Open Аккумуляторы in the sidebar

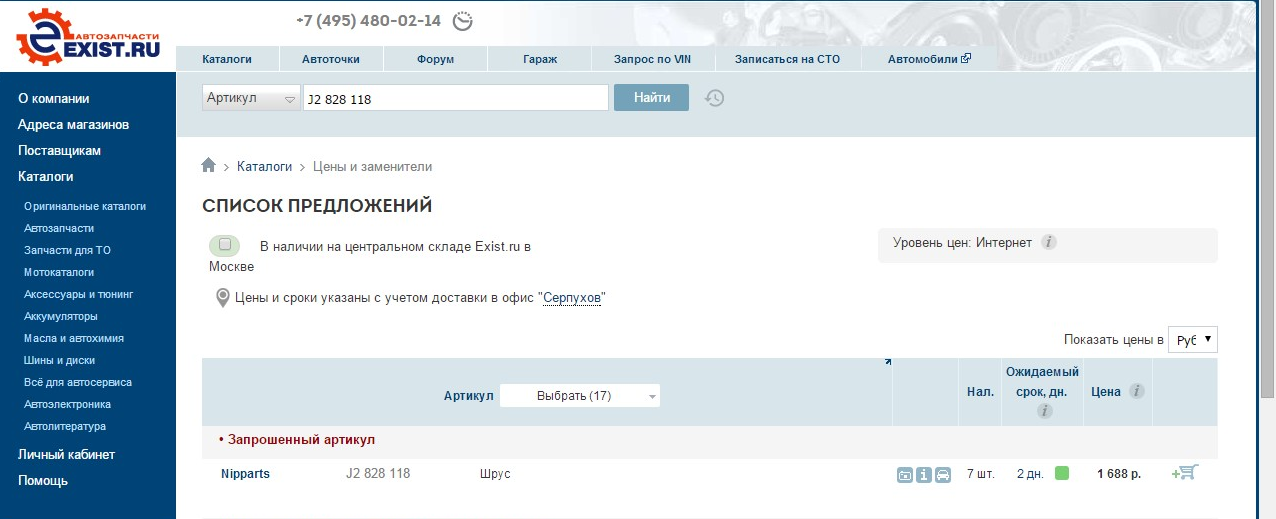[61, 316]
